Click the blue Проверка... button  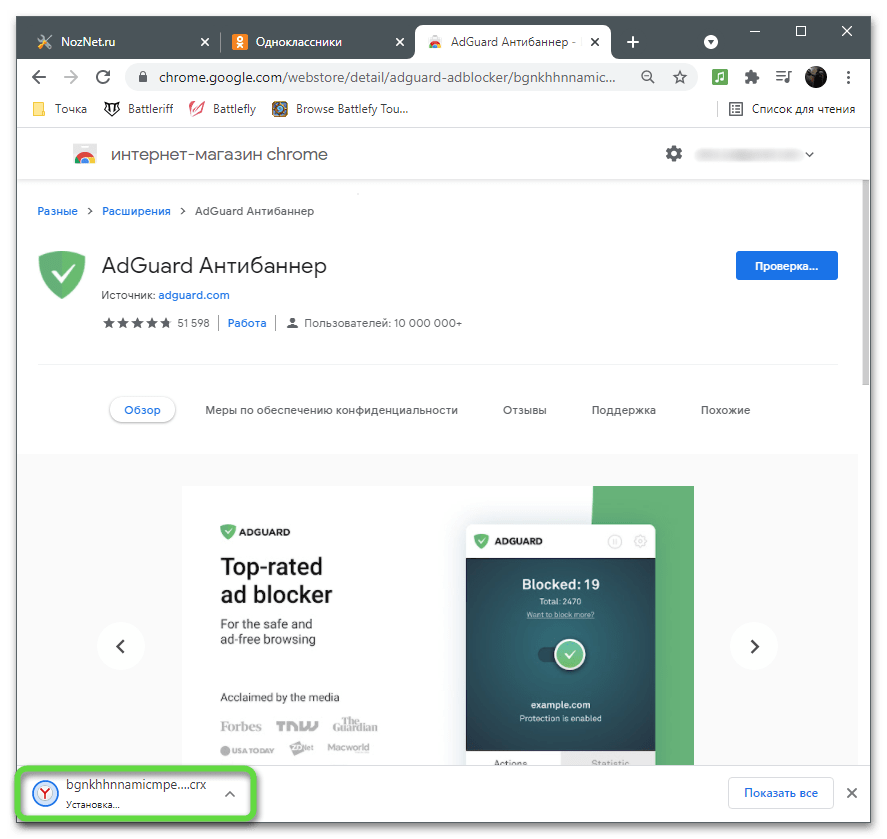tap(786, 265)
